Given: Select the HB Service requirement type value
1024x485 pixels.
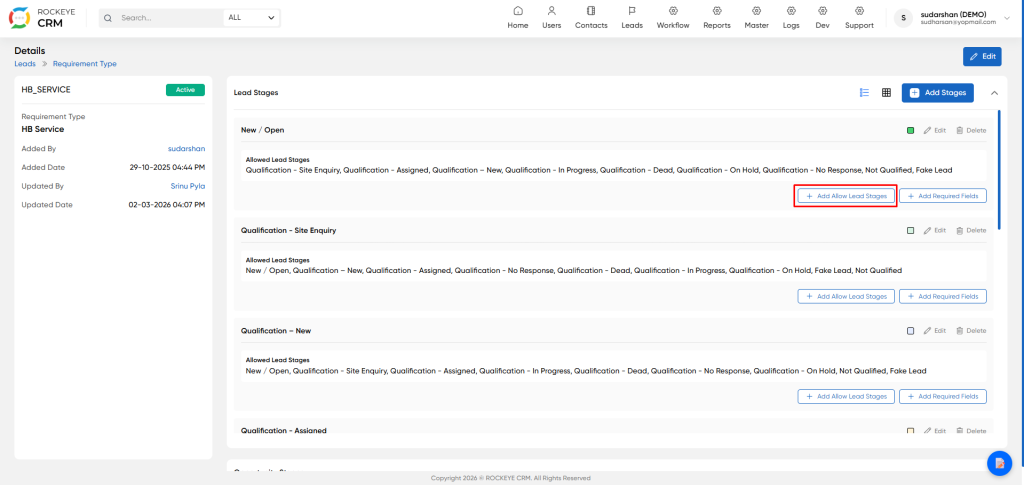Looking at the screenshot, I should (x=42, y=129).
